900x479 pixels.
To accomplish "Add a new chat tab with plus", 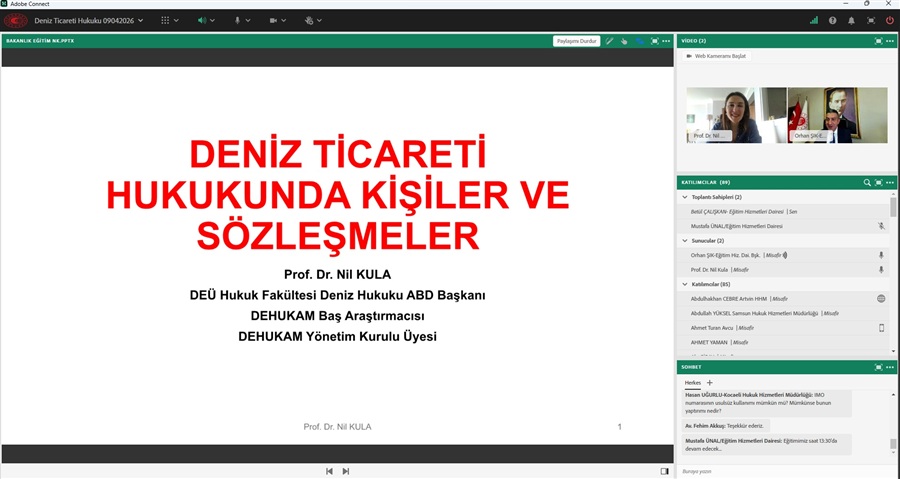I will pyautogui.click(x=710, y=383).
